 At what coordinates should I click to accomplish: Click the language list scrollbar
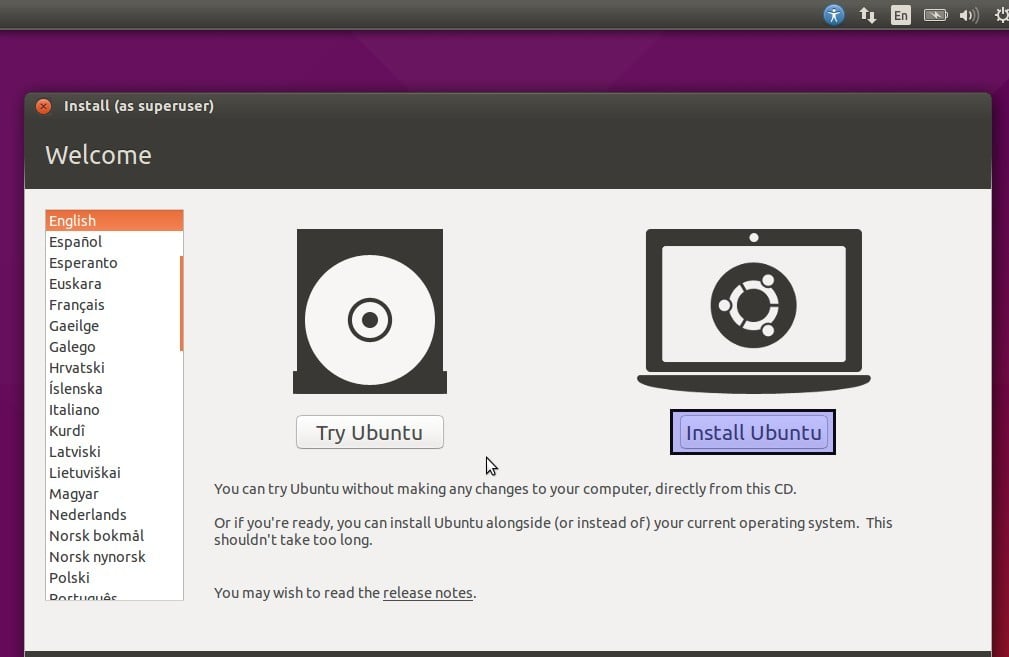[181, 304]
